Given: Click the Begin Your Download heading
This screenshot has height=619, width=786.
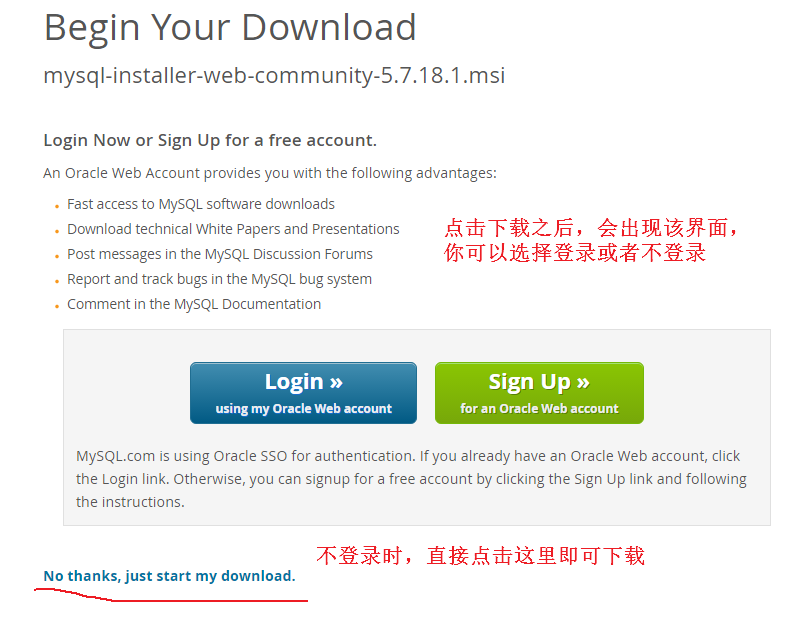Looking at the screenshot, I should click(230, 28).
